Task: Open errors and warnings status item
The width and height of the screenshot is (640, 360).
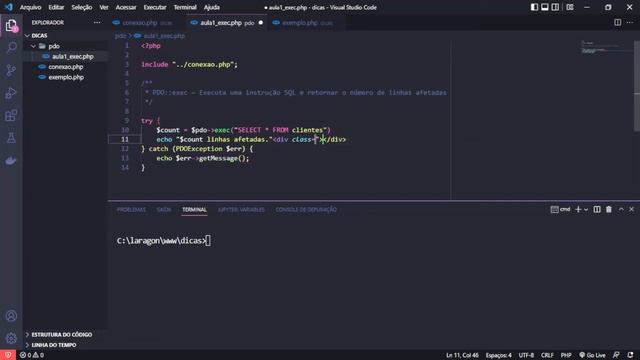Action: (31, 355)
